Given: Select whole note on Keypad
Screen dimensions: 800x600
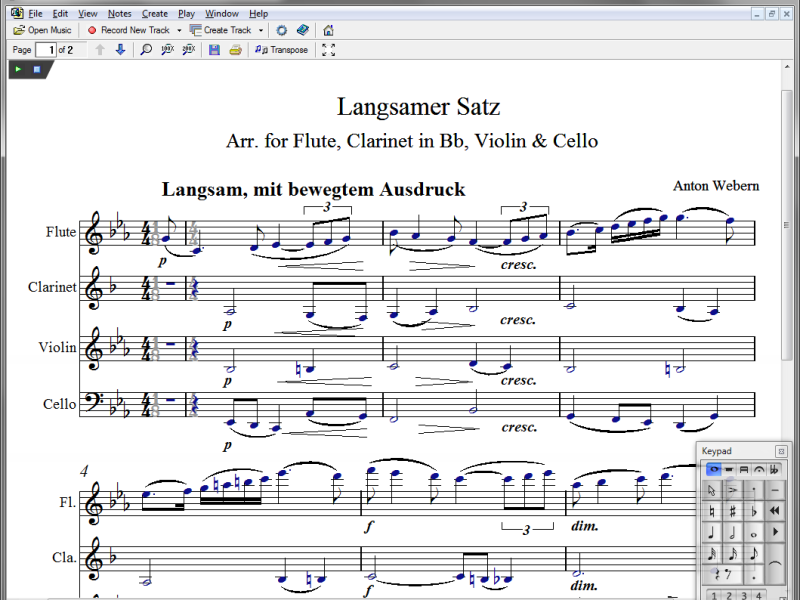Looking at the screenshot, I should tap(754, 533).
